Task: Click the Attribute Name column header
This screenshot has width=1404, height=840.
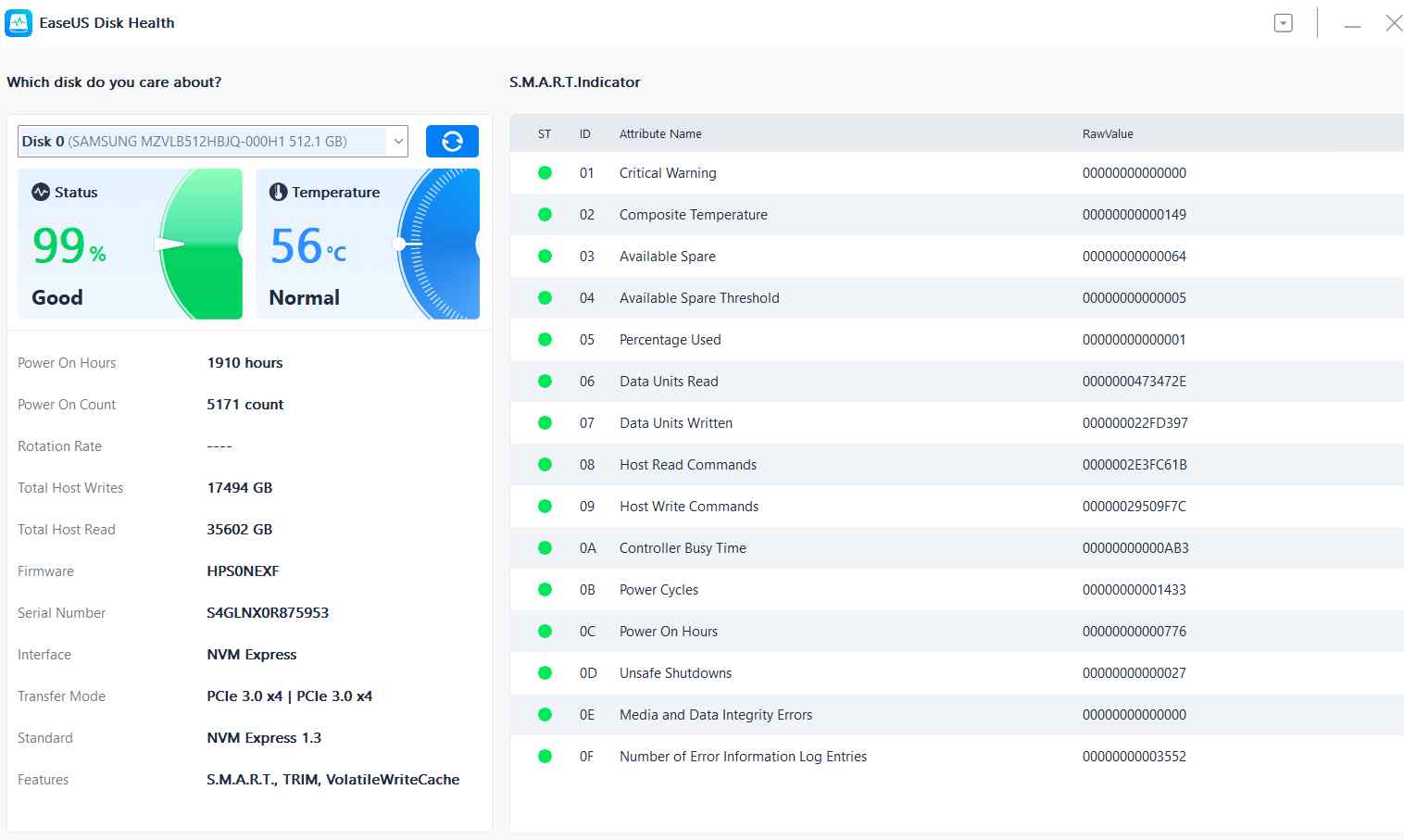Action: coord(660,134)
